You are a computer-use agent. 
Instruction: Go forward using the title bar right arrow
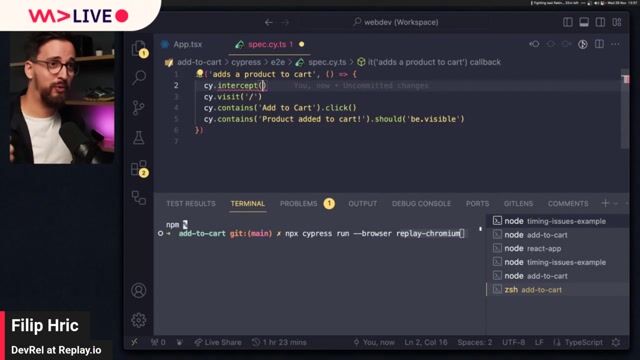(x=285, y=22)
